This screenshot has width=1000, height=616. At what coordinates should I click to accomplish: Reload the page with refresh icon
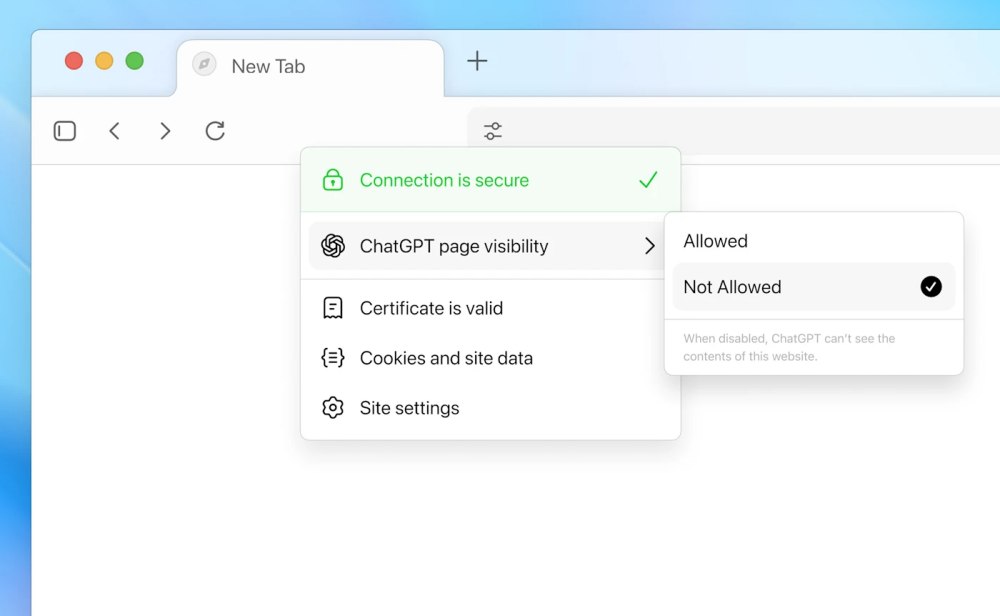click(x=215, y=131)
